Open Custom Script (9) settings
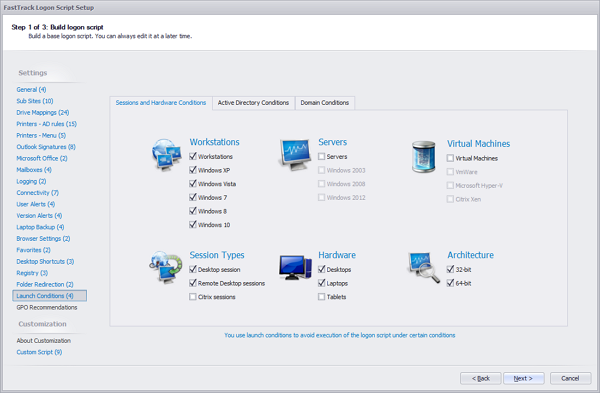Viewport: 600px width, 393px height. click(39, 352)
